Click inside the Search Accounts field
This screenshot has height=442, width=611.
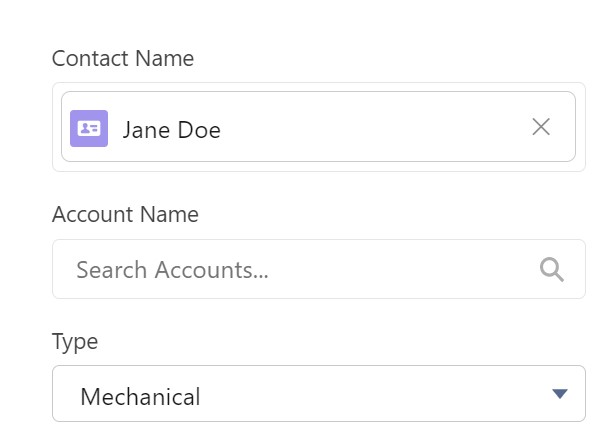pos(300,269)
